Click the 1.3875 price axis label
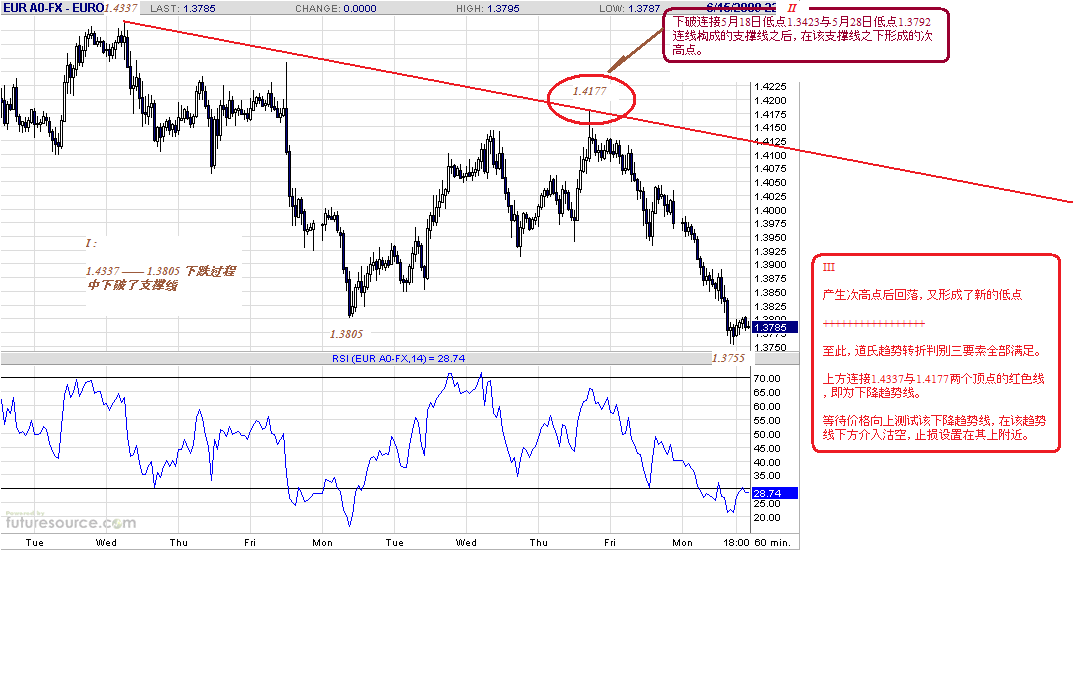Image resolution: width=1088 pixels, height=698 pixels. [x=770, y=278]
